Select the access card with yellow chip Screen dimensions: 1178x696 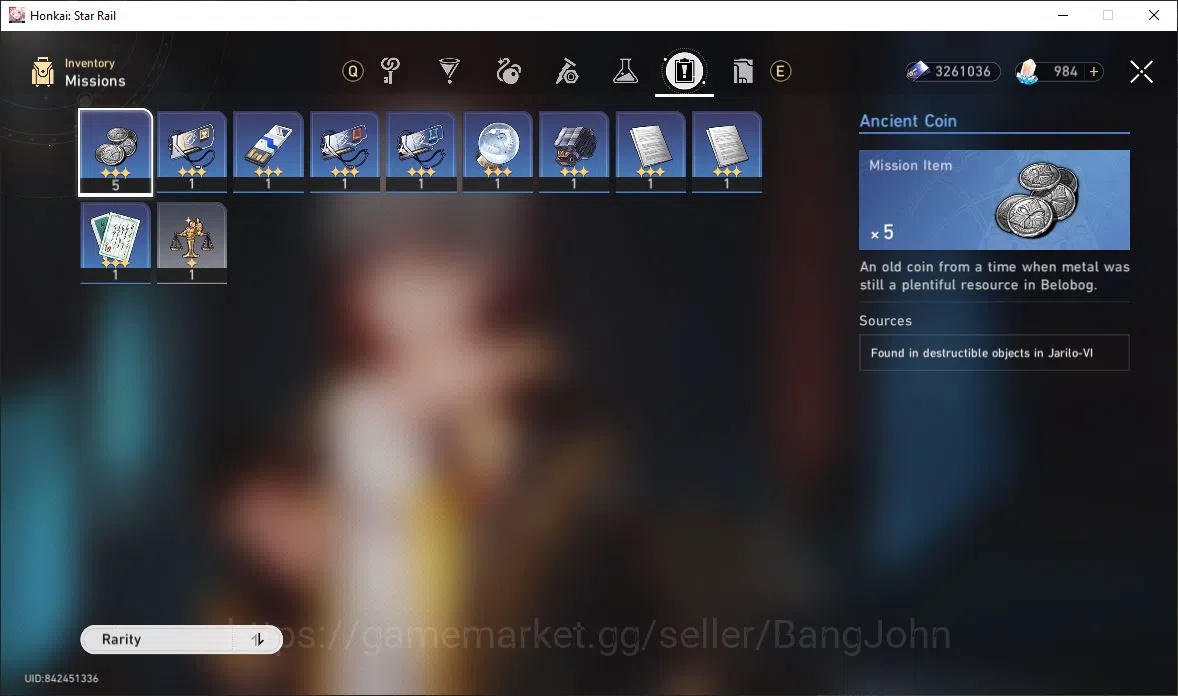pyautogui.click(x=192, y=152)
